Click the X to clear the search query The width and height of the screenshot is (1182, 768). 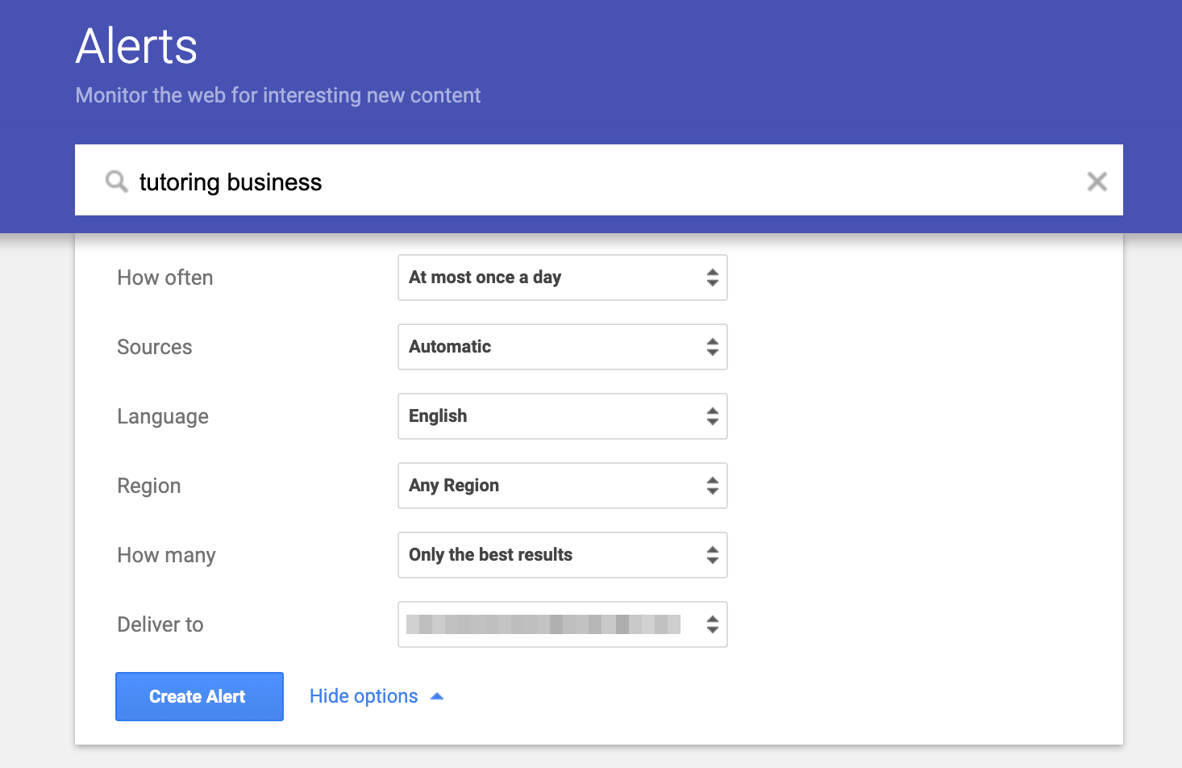tap(1097, 181)
